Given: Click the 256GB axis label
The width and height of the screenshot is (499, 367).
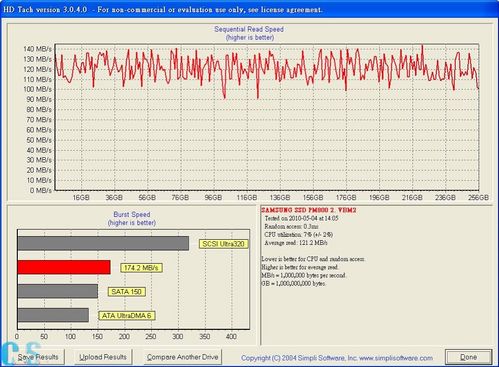Looking at the screenshot, I should pyautogui.click(x=478, y=198).
